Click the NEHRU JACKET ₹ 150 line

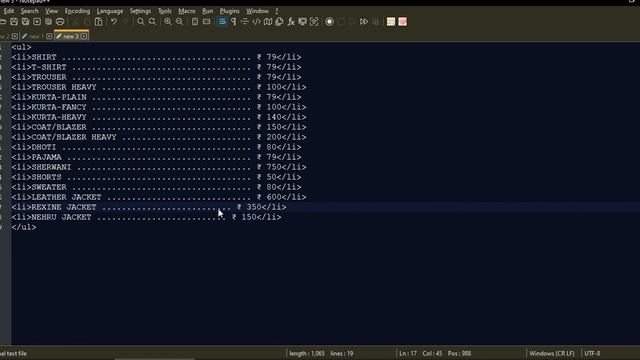pyautogui.click(x=147, y=217)
